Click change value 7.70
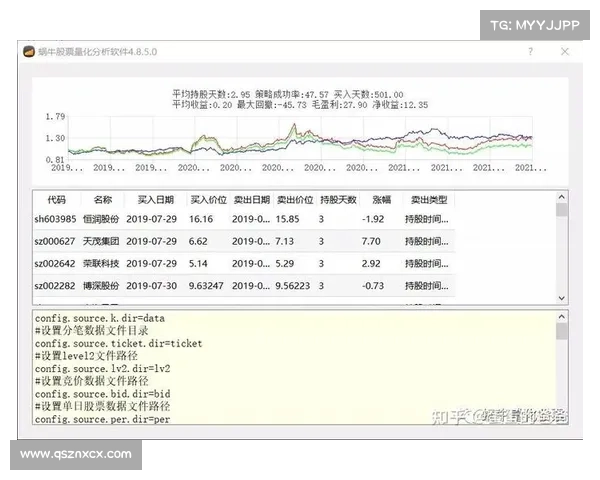Screen dimensions: 600x480 (371, 242)
